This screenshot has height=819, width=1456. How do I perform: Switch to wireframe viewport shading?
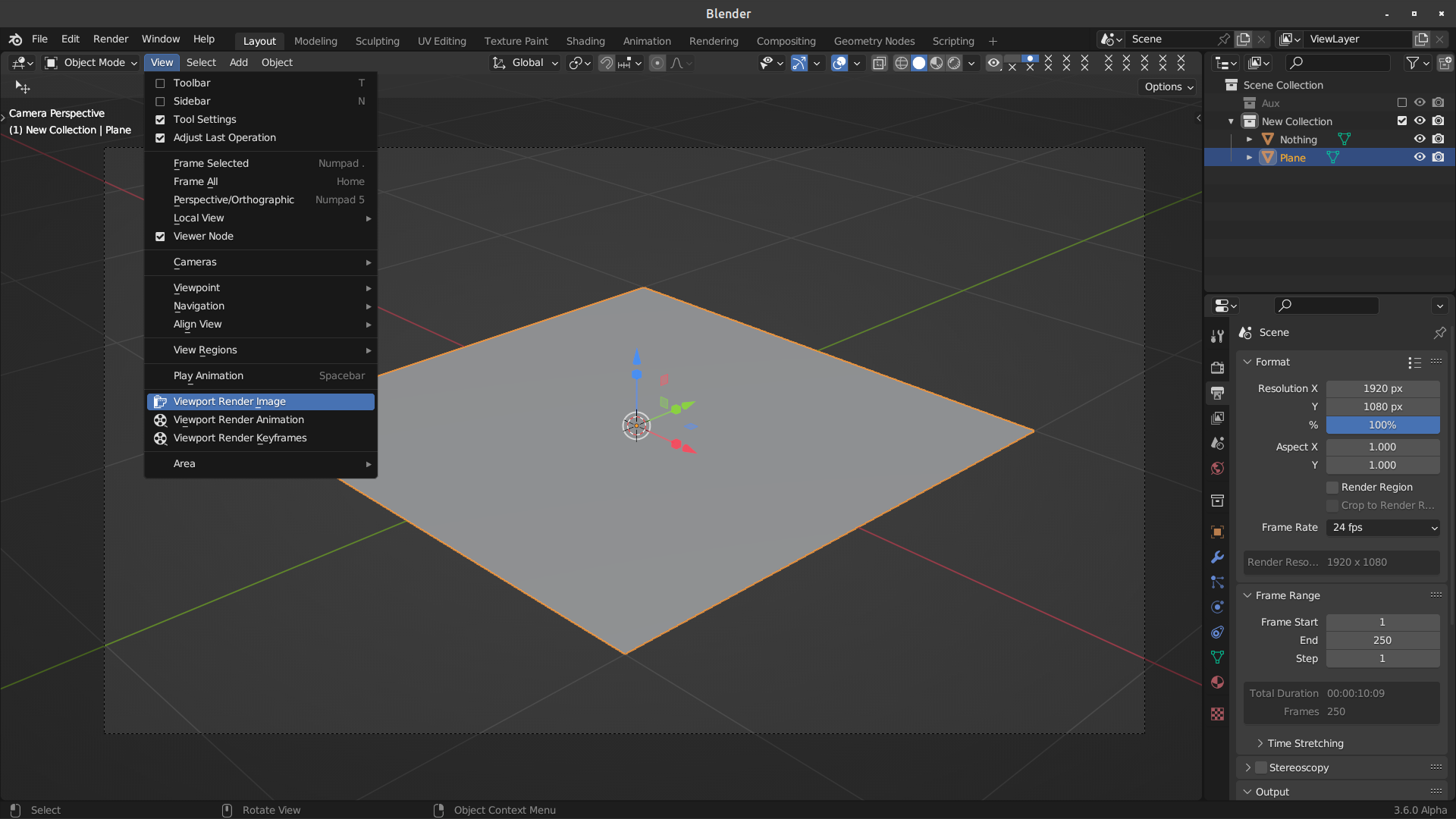coord(901,63)
